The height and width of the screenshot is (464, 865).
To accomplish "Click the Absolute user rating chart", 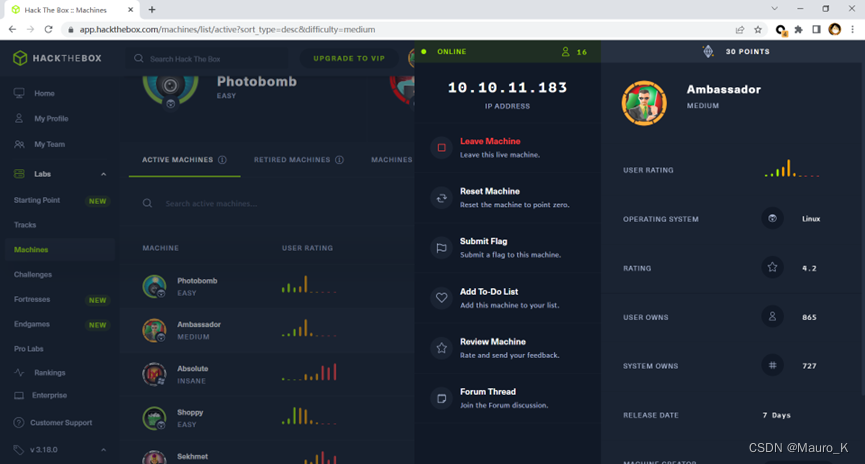I will pos(309,372).
